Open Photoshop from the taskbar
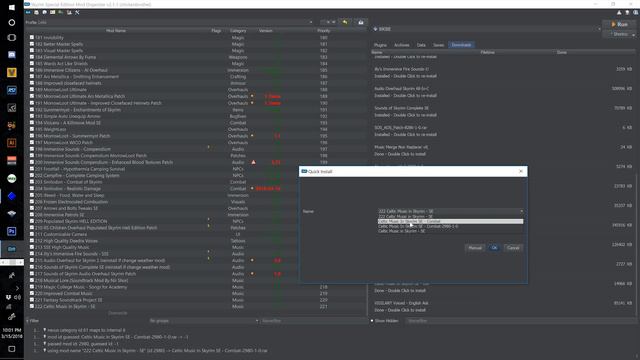 point(12,231)
